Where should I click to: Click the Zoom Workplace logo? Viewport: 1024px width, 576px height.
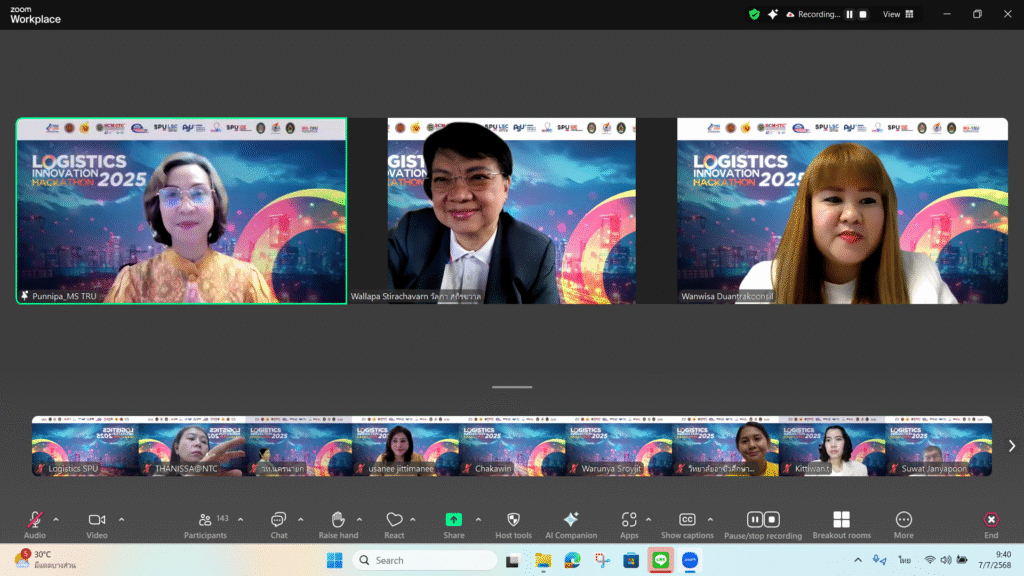[35, 14]
